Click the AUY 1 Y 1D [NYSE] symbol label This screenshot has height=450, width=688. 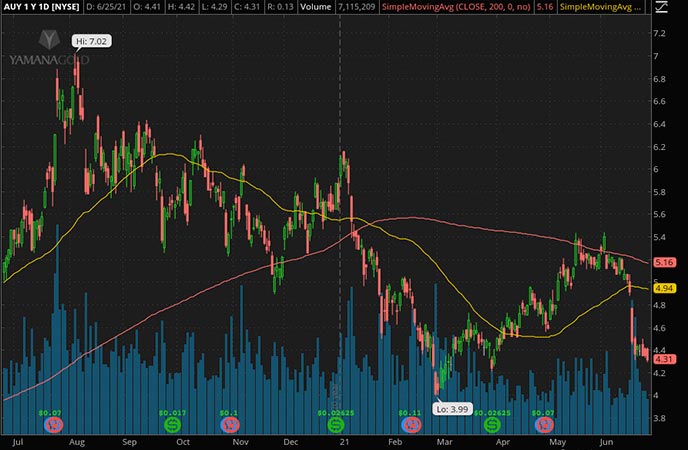pyautogui.click(x=42, y=7)
